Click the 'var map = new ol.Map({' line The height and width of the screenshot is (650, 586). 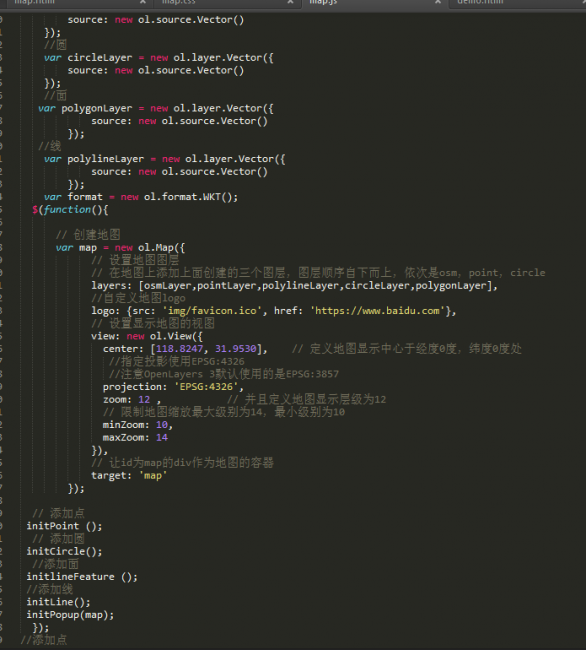click(120, 248)
